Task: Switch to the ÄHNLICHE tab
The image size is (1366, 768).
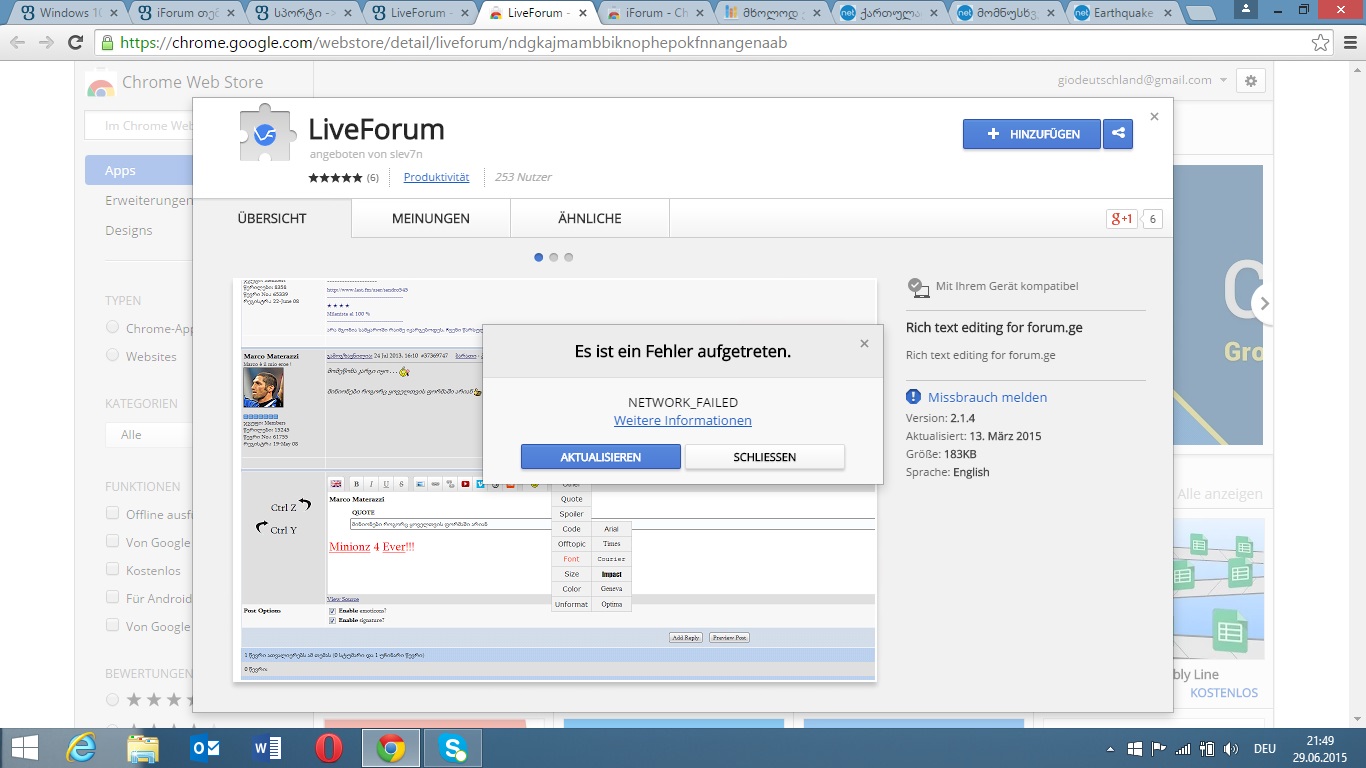Action: click(x=590, y=218)
